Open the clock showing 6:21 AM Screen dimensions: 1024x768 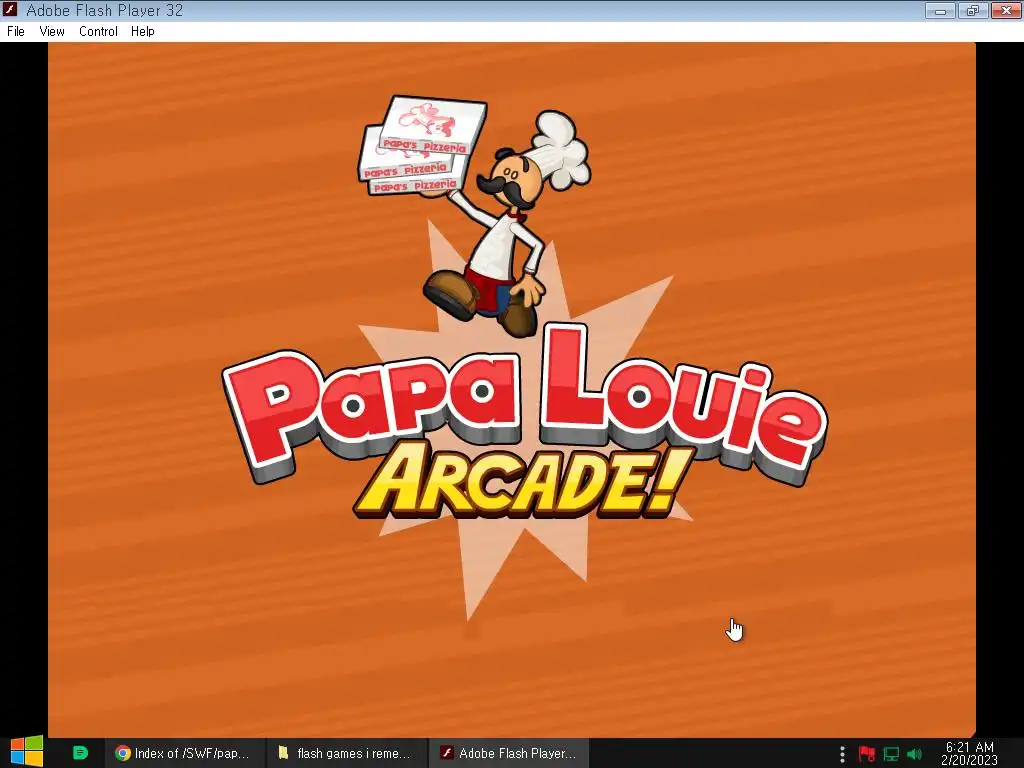pyautogui.click(x=970, y=753)
